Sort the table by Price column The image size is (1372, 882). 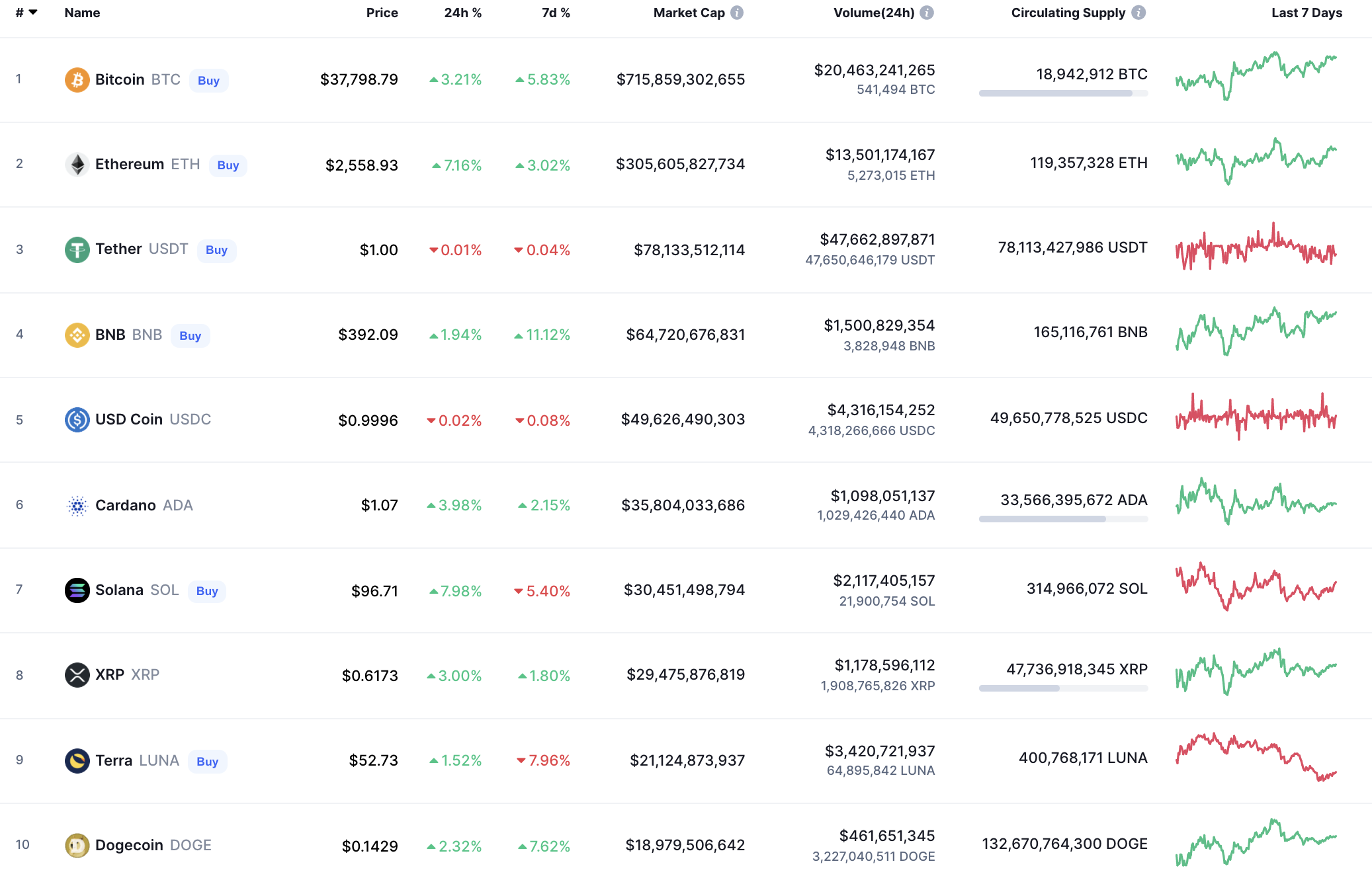coord(382,13)
